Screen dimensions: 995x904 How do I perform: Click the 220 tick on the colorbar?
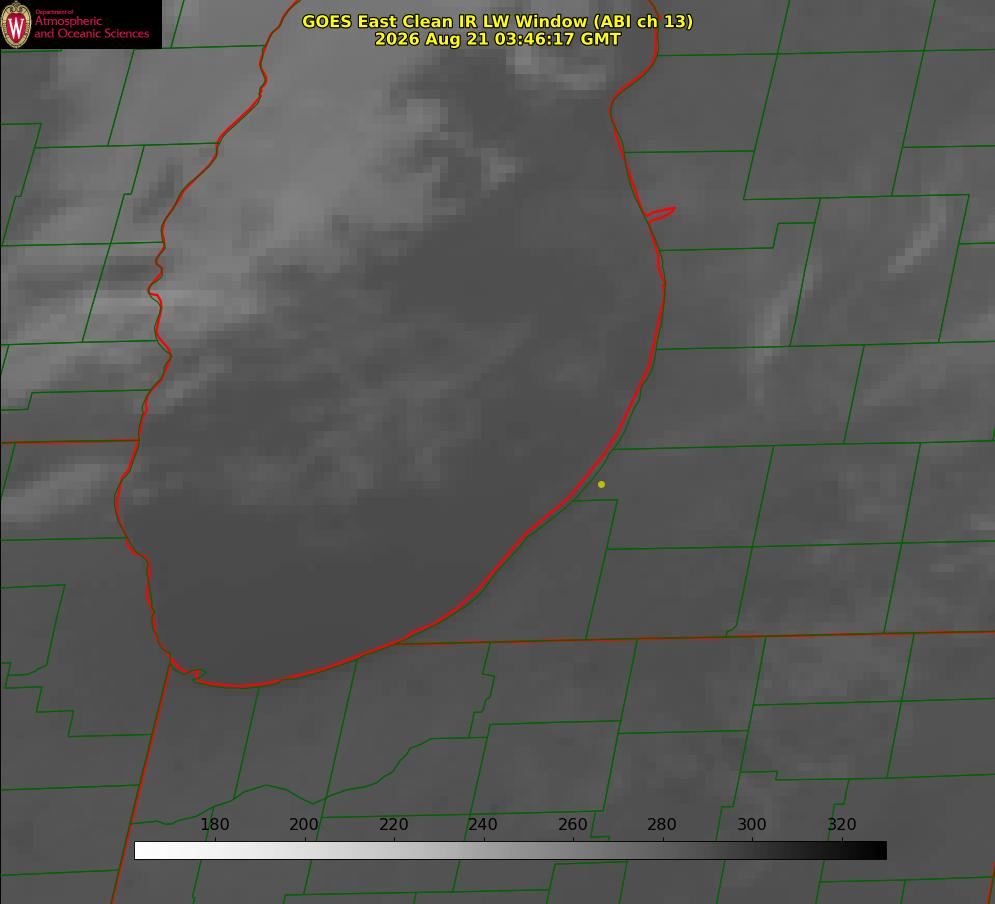pos(393,824)
